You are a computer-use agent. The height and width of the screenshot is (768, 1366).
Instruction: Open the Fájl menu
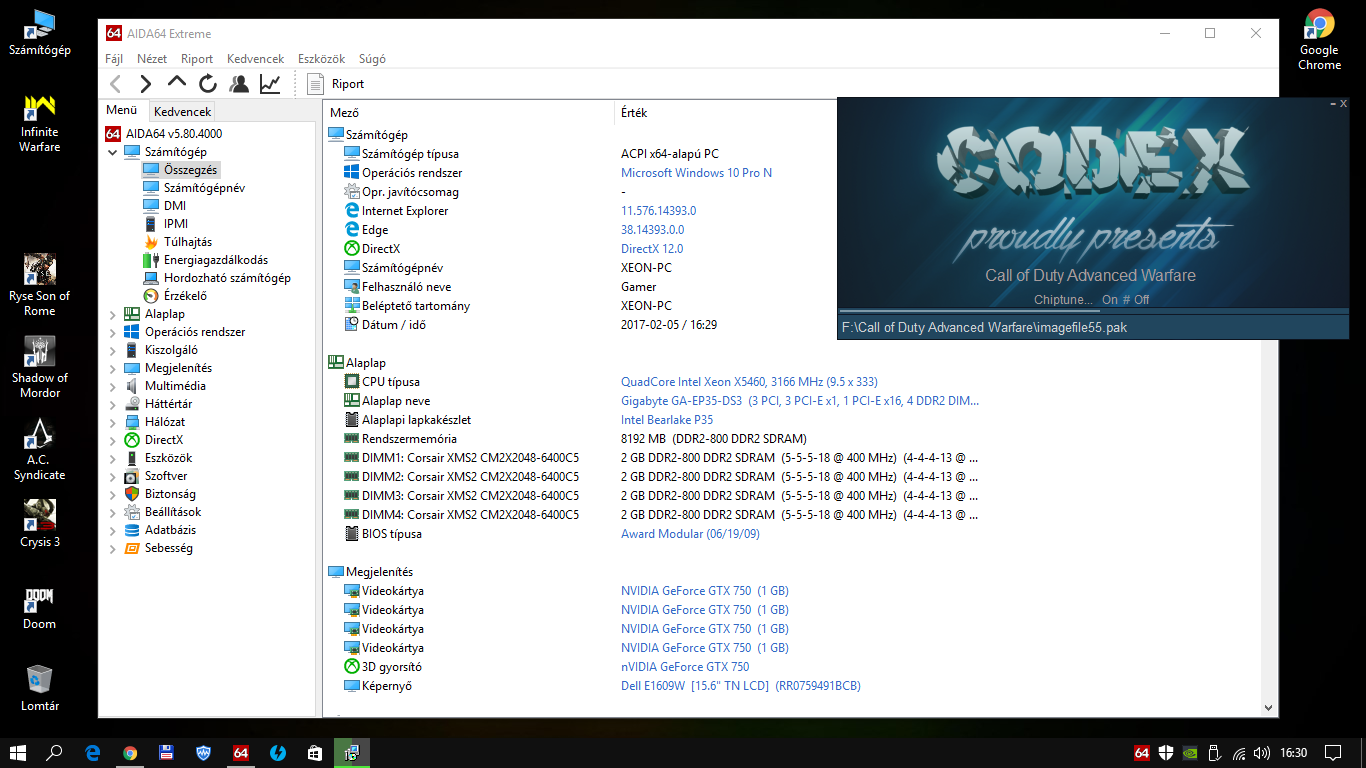point(114,59)
